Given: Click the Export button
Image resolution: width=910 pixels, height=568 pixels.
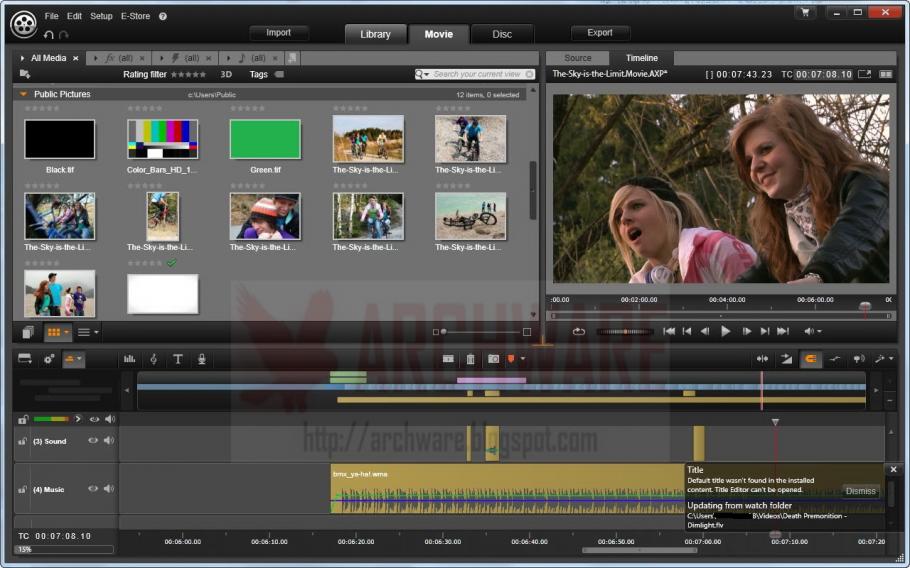Looking at the screenshot, I should (x=600, y=33).
